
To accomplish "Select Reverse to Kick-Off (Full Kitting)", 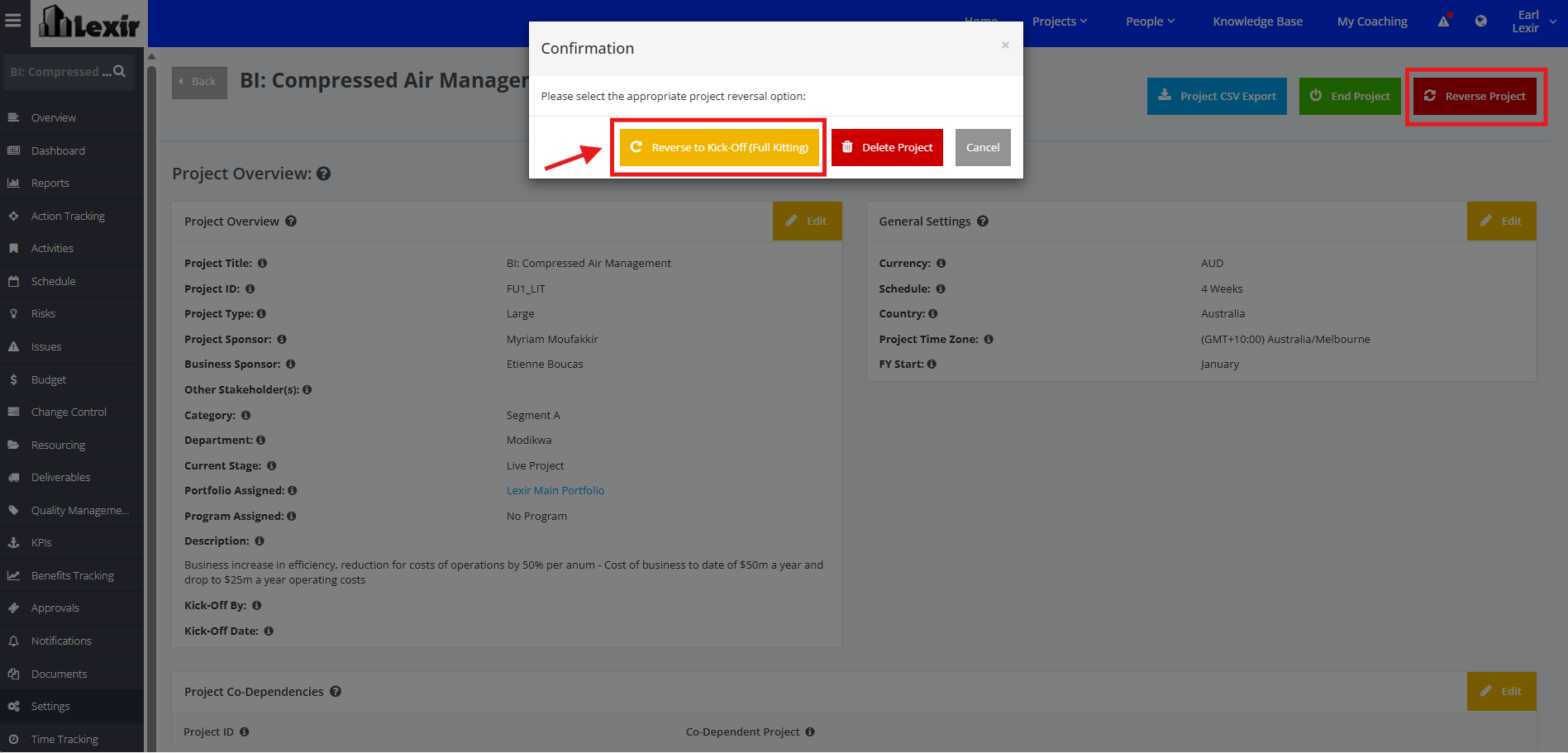I will [x=719, y=147].
